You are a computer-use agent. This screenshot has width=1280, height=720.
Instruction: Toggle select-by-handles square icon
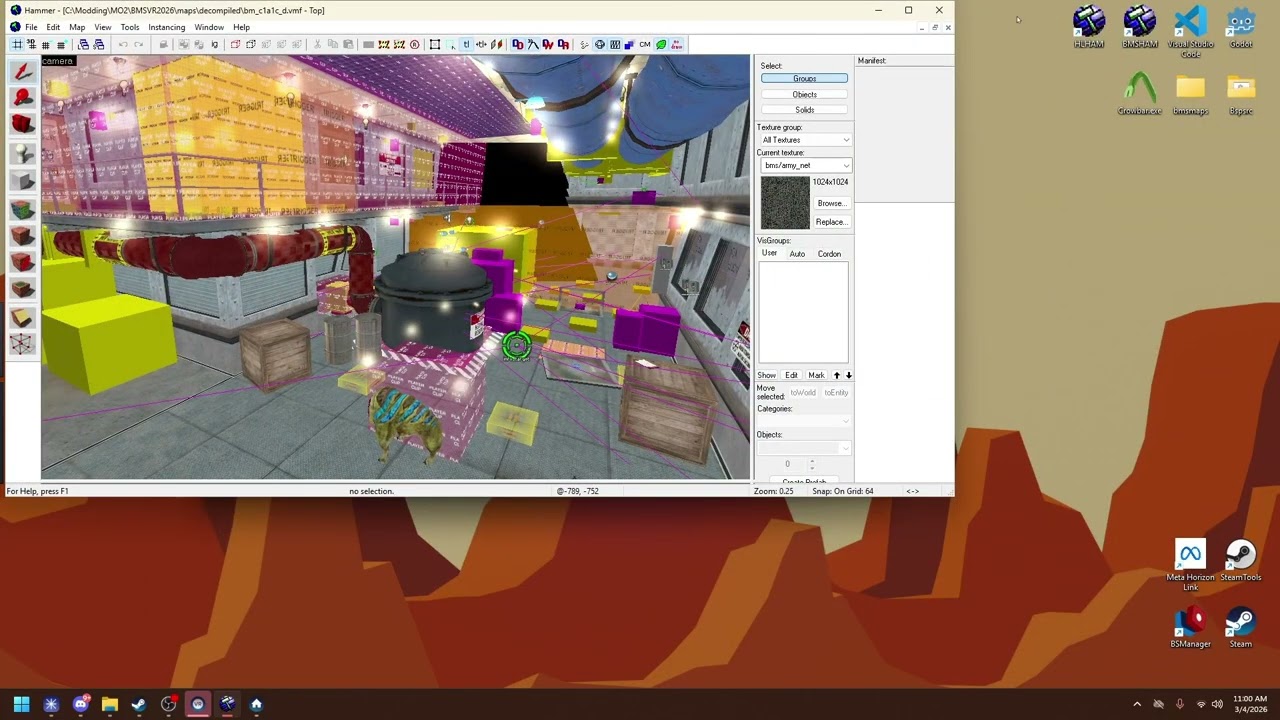[435, 44]
